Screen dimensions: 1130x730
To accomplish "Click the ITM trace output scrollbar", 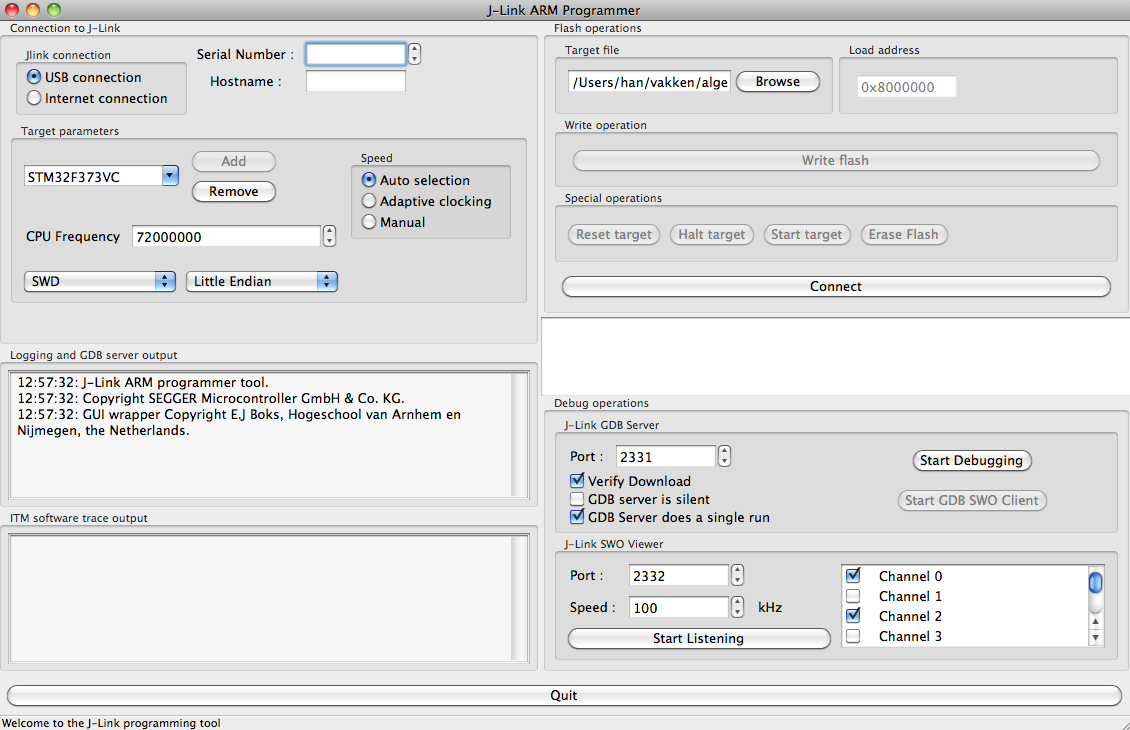I will pos(520,598).
